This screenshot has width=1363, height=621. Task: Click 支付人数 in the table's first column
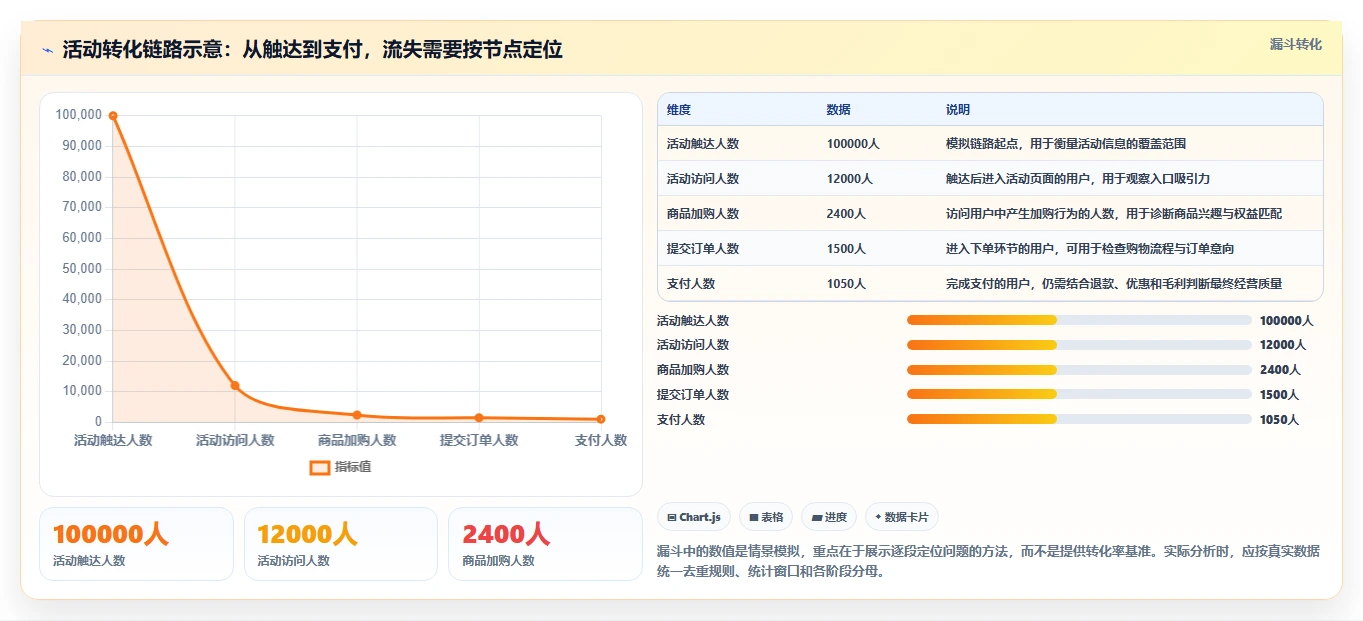[691, 284]
